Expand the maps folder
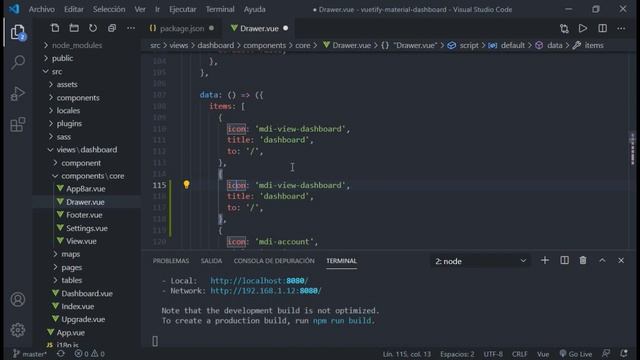Screen dimensions: 640x360 67,254
